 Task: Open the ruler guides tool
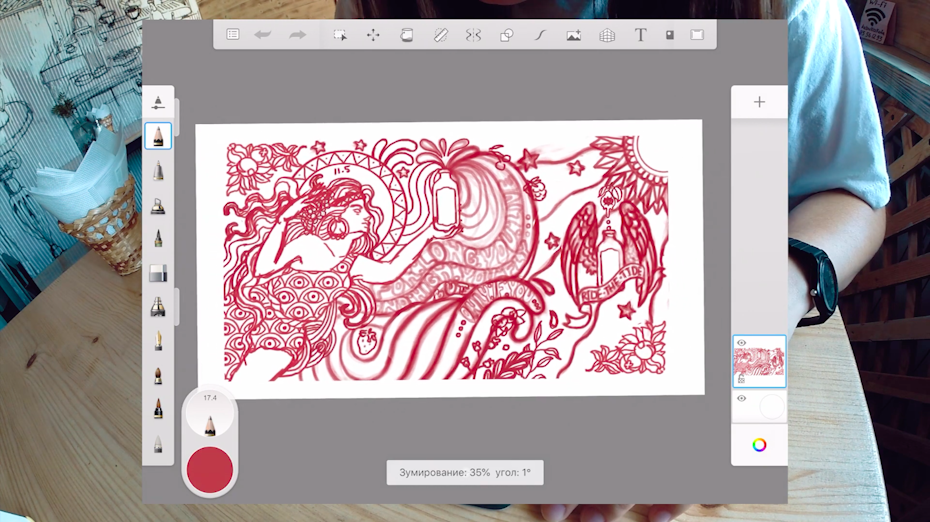pyautogui.click(x=440, y=35)
